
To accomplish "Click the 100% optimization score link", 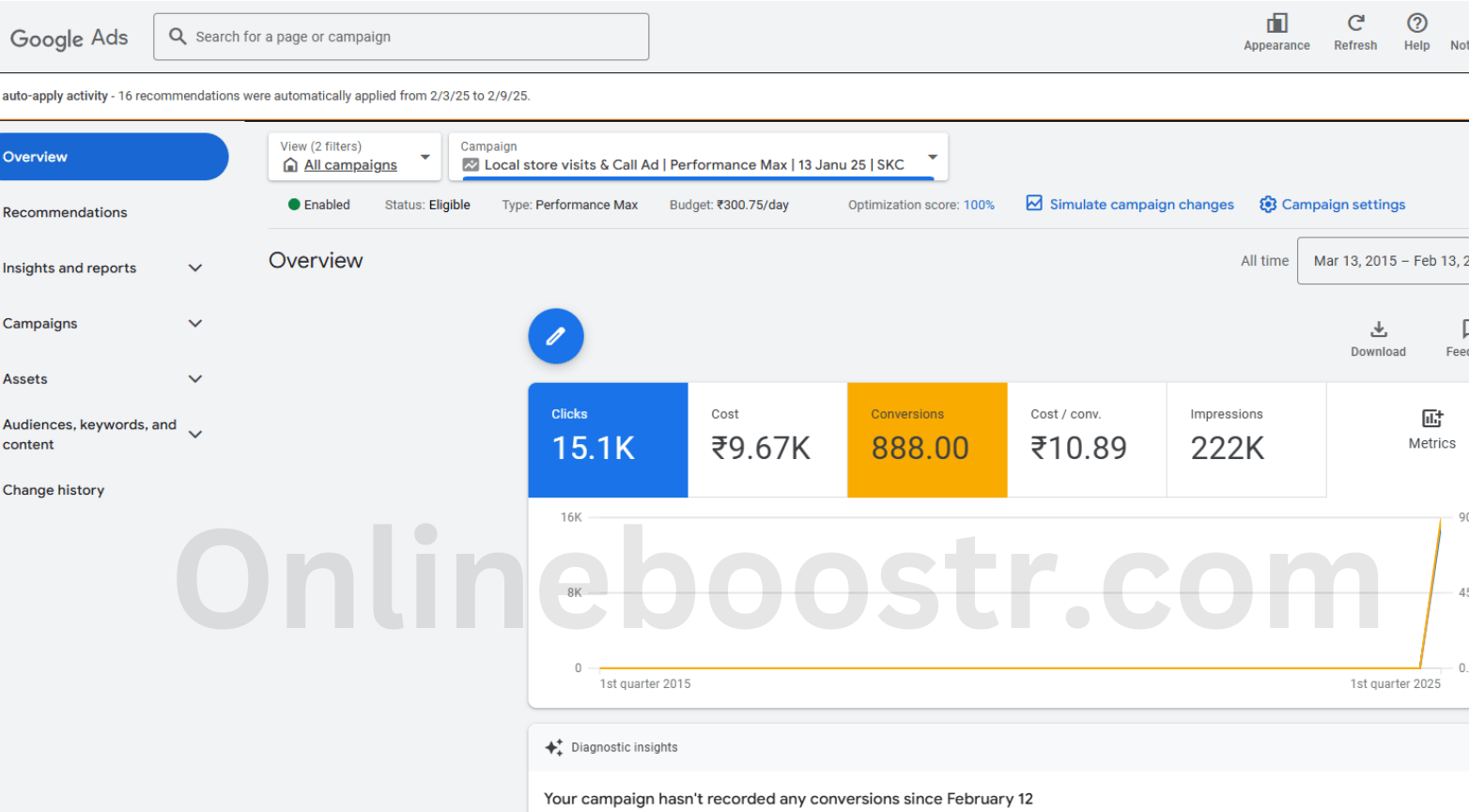I will (x=979, y=205).
